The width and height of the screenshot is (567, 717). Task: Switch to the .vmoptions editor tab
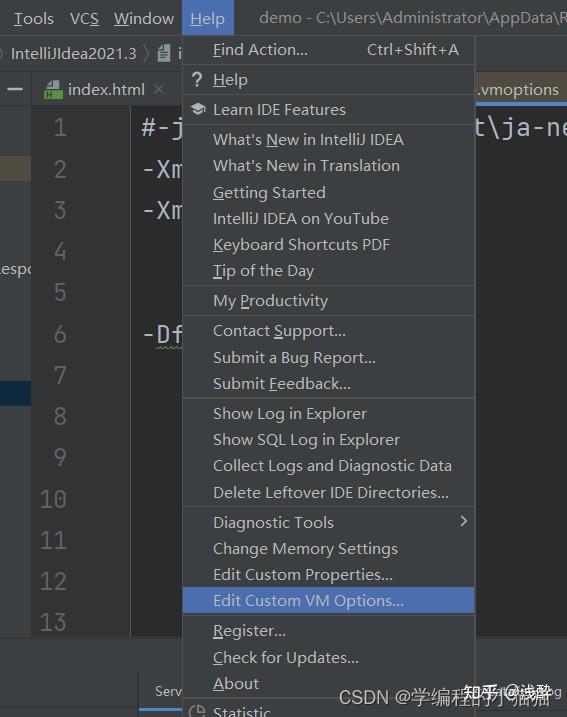520,90
